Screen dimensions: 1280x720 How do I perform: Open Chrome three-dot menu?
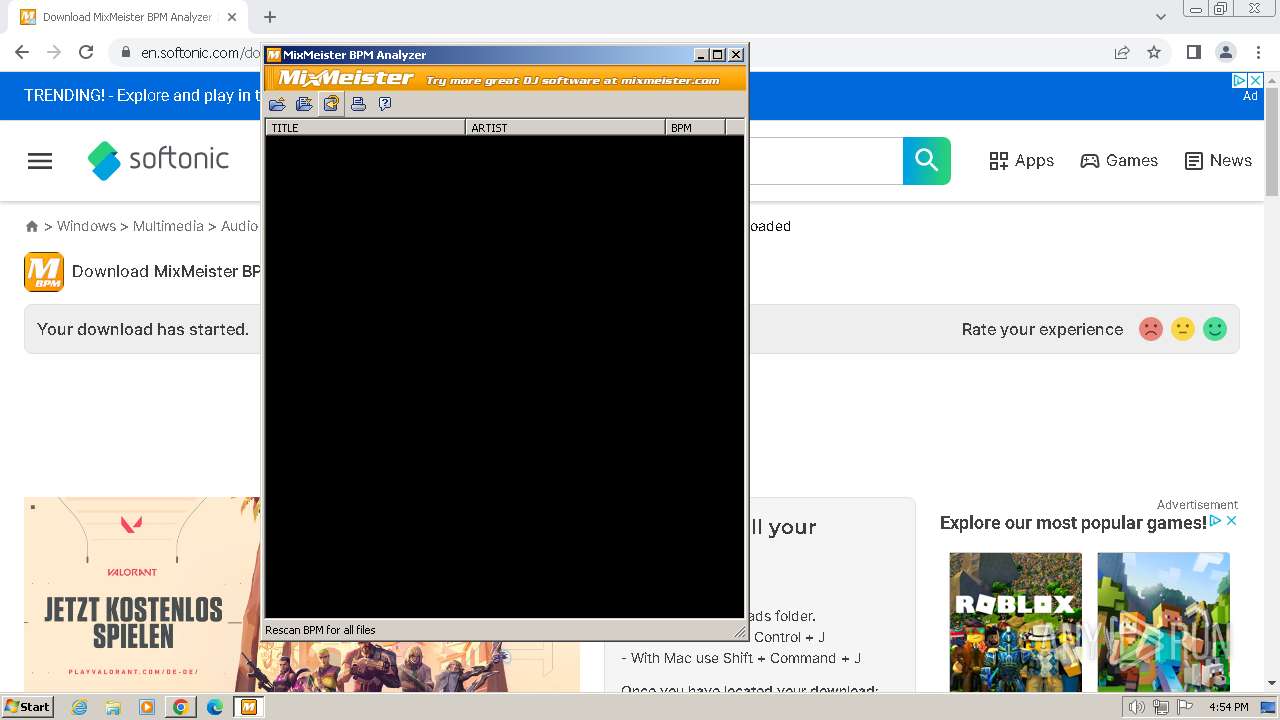click(x=1258, y=52)
